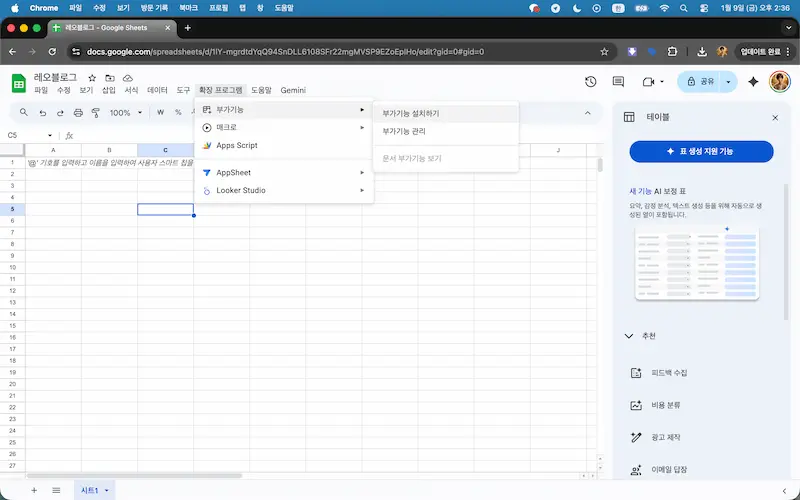Click the Google Sheets home logo
Screen dimensions: 800x500
[x=19, y=84]
